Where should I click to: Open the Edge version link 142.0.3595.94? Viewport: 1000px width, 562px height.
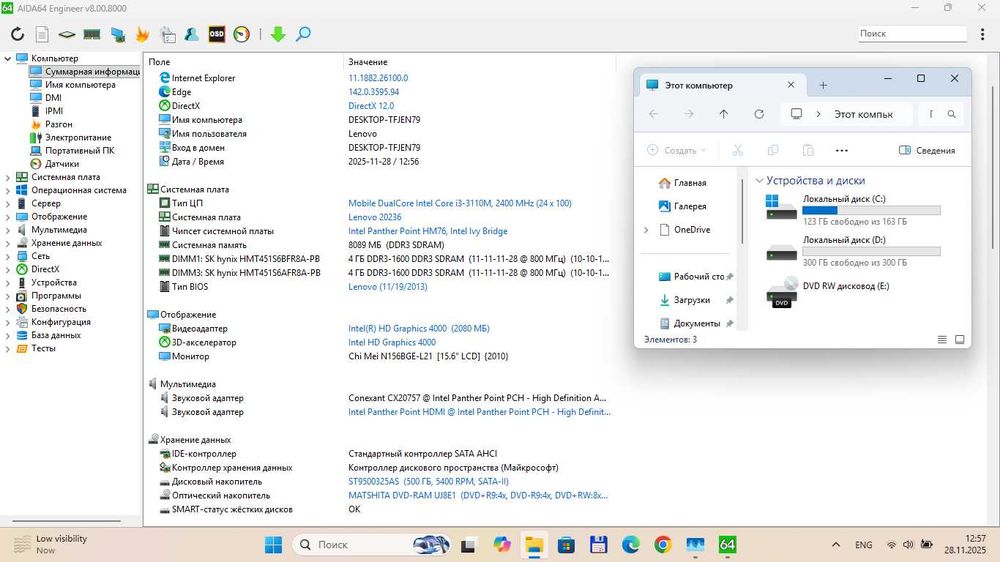click(374, 92)
